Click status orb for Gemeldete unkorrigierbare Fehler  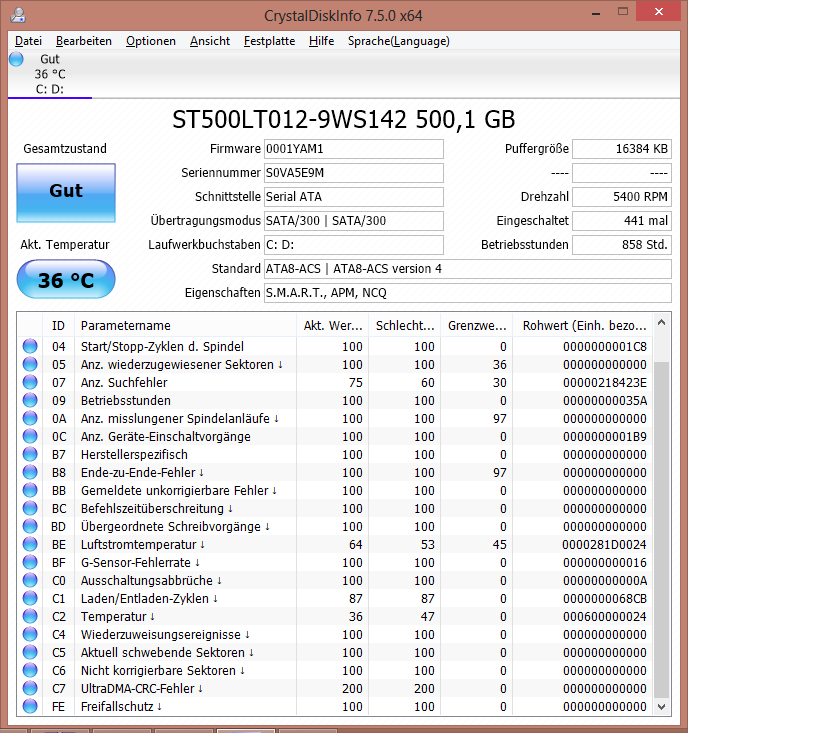click(30, 490)
